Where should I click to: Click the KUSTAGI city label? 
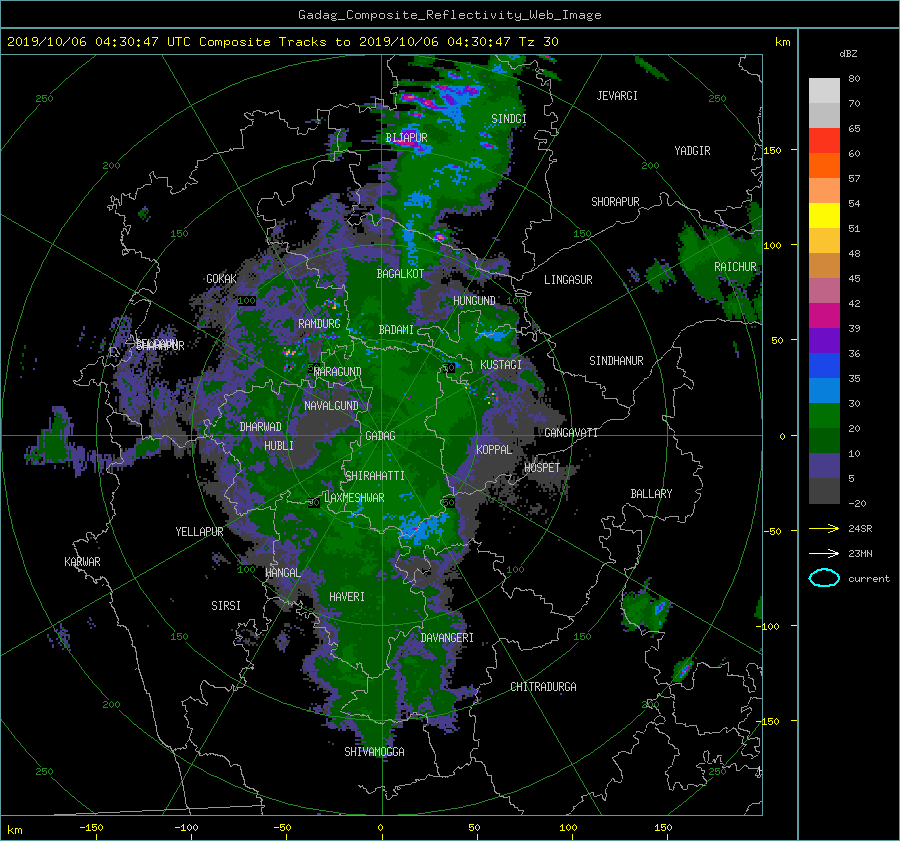501,365
